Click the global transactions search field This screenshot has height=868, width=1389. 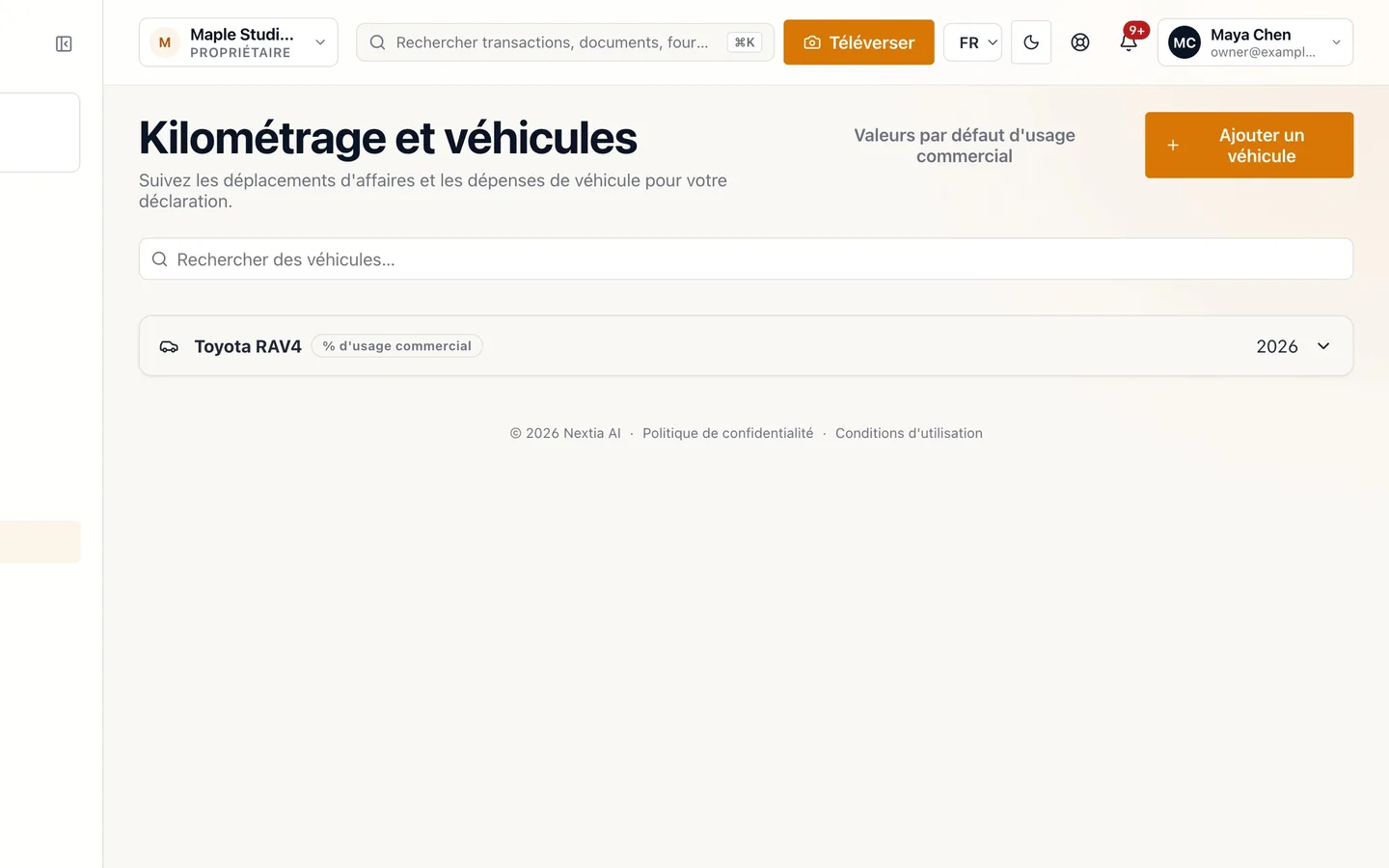[x=564, y=42]
